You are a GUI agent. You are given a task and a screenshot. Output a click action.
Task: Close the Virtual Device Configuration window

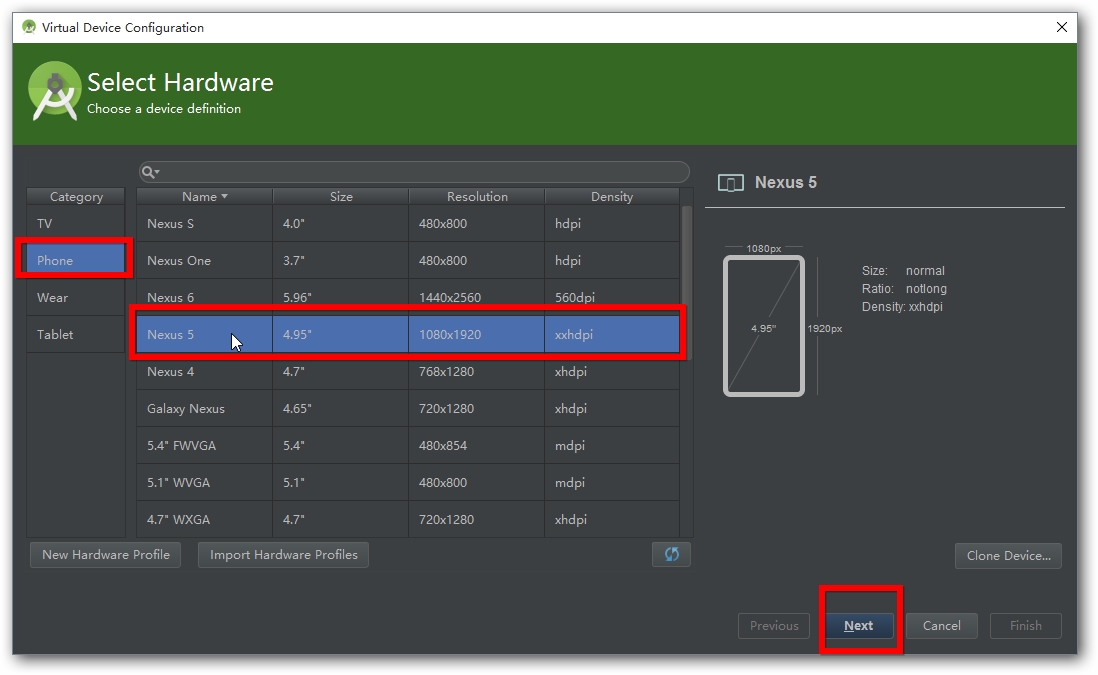(1062, 27)
